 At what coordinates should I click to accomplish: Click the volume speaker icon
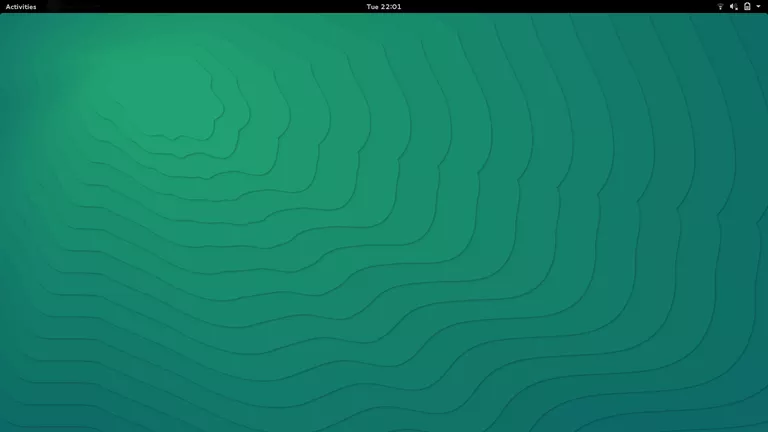pos(734,6)
